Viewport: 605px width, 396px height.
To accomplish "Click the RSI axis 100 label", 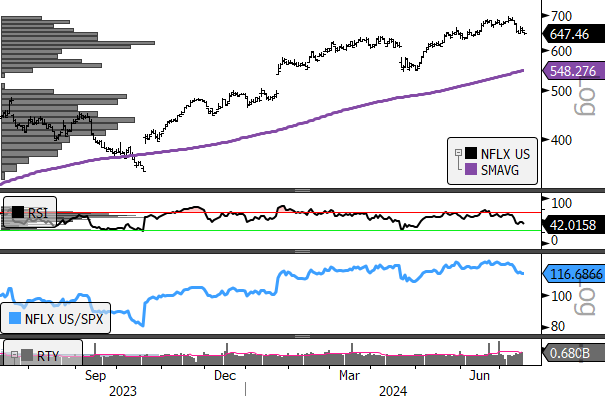I will pos(561,203).
